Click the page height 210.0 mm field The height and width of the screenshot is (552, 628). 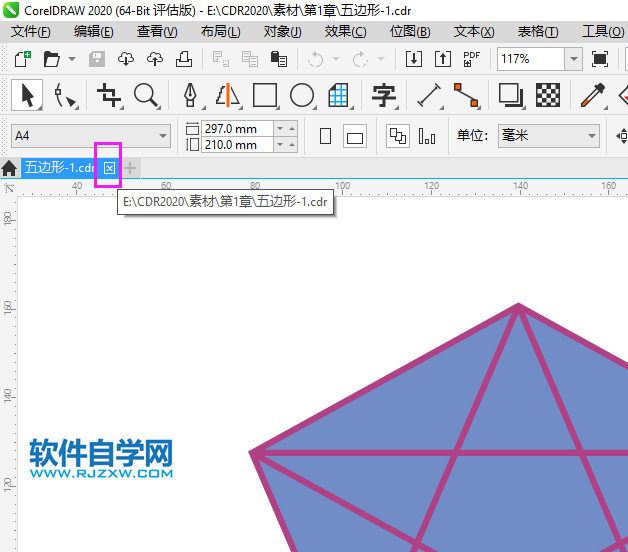pos(238,145)
